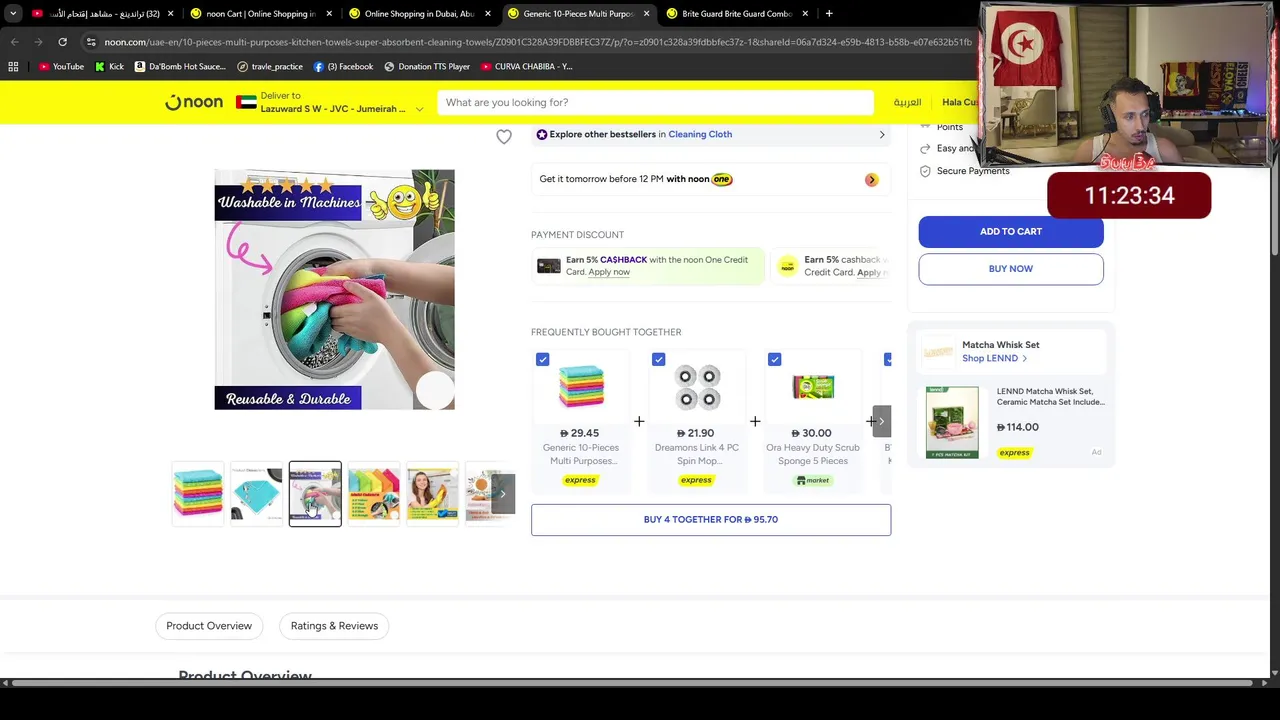Viewport: 1280px width, 720px height.
Task: Select the stacked colorful towels thumbnail
Action: click(198, 494)
